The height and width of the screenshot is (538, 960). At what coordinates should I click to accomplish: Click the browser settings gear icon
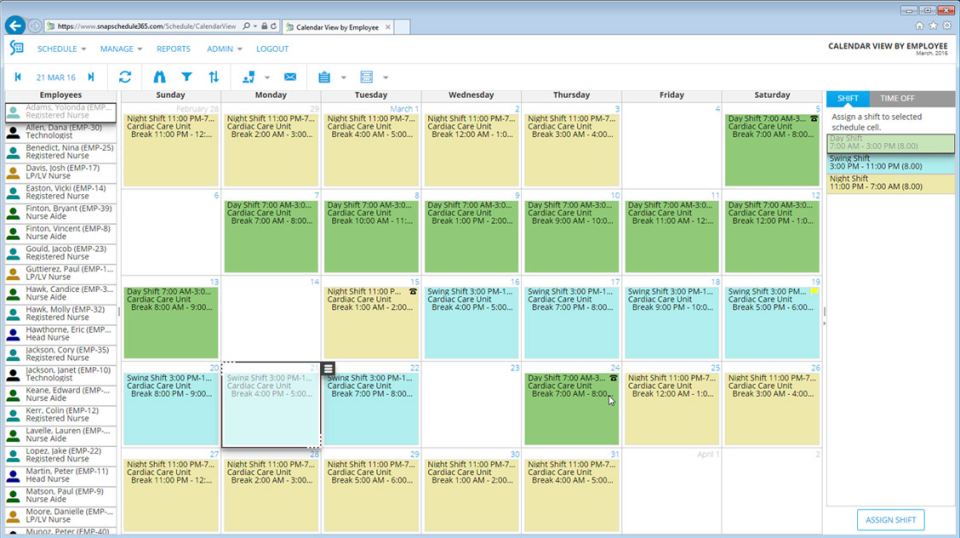click(x=947, y=26)
